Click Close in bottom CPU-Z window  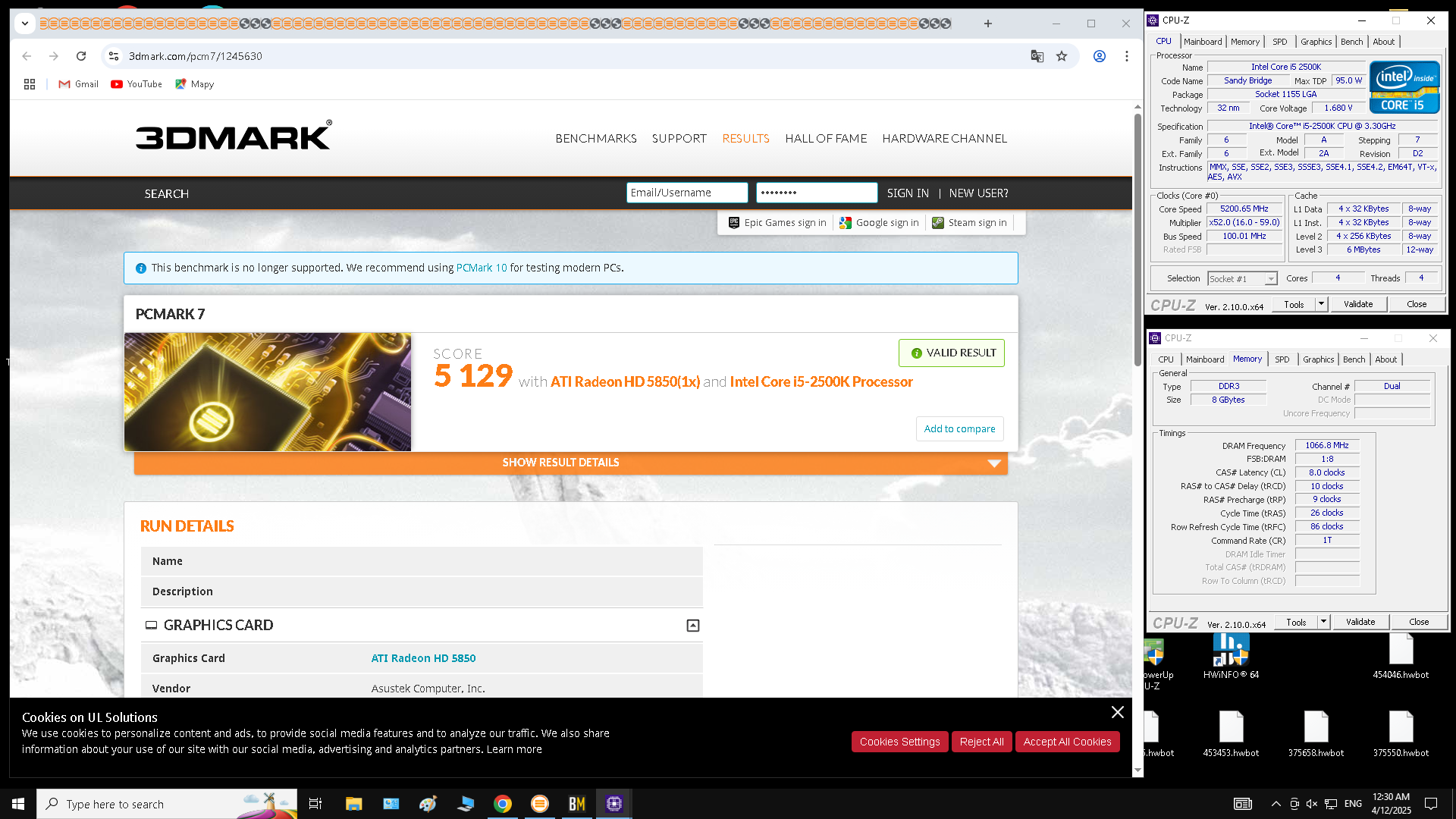coord(1419,622)
